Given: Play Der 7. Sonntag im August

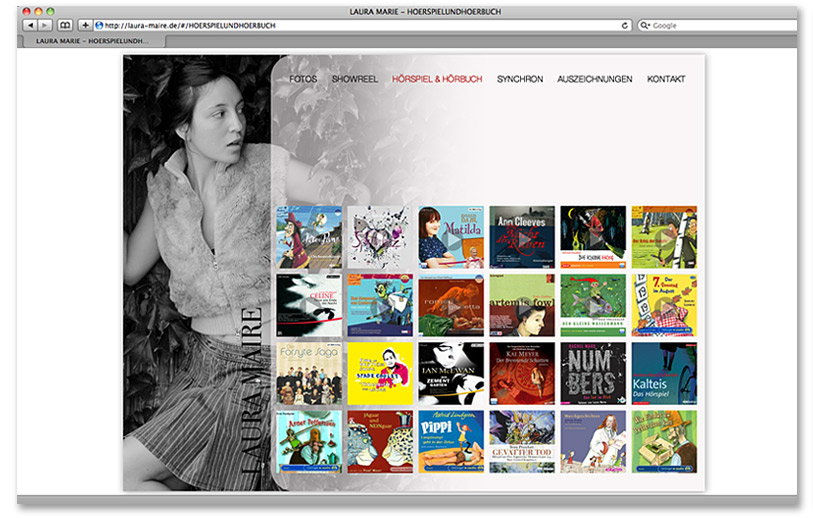Looking at the screenshot, I should click(x=664, y=305).
